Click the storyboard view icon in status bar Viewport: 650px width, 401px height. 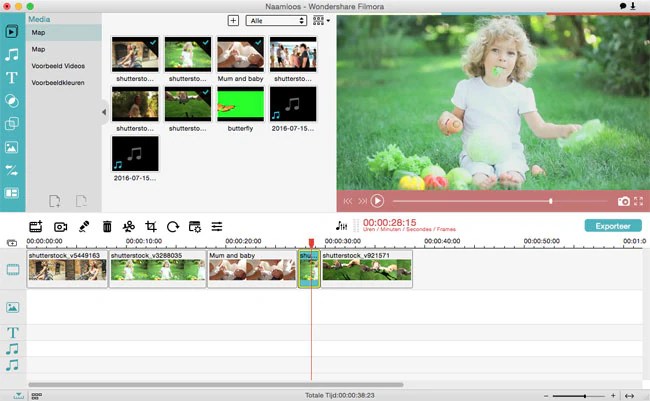tap(36, 396)
